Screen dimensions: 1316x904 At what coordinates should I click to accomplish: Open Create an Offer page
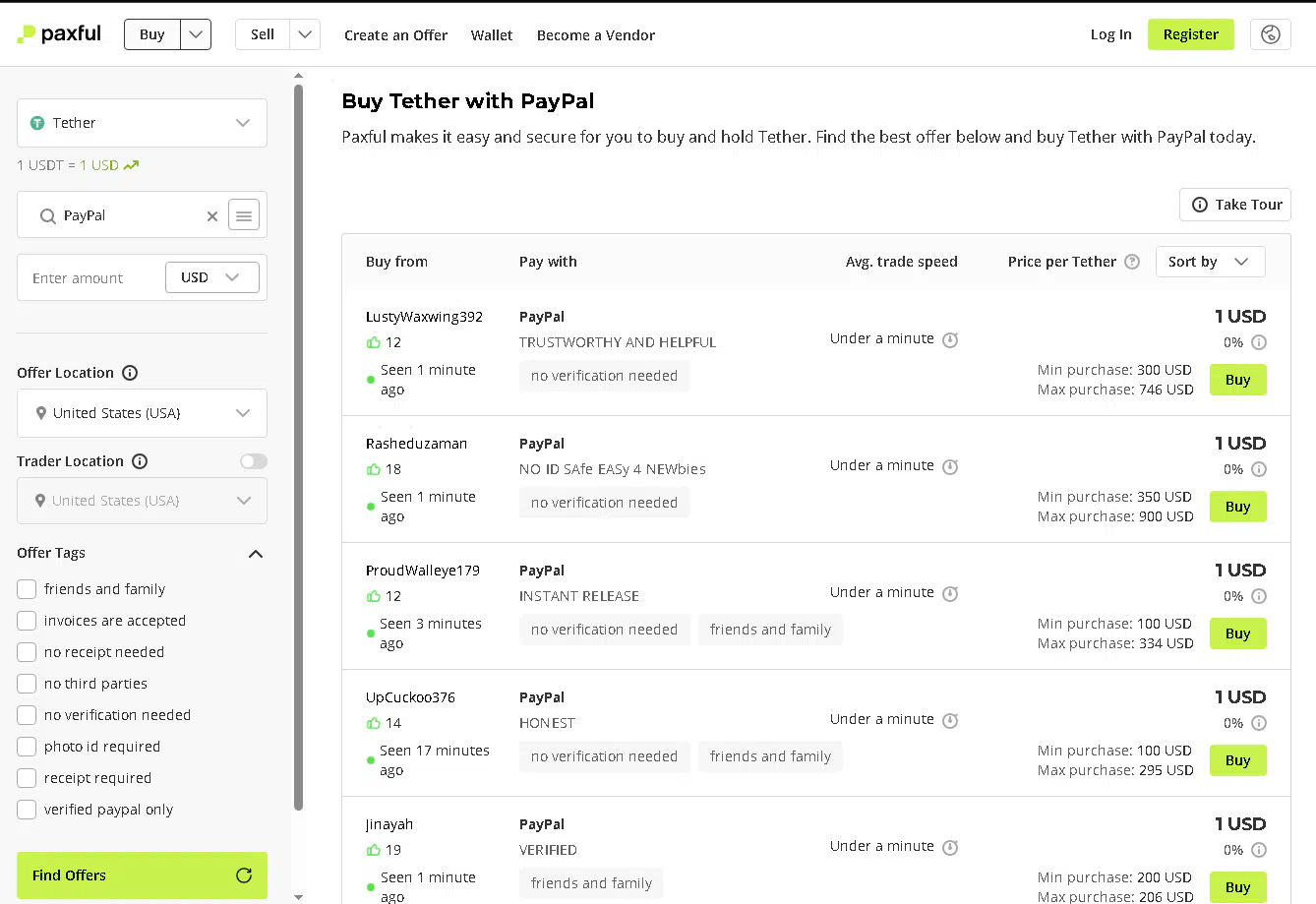coord(395,35)
